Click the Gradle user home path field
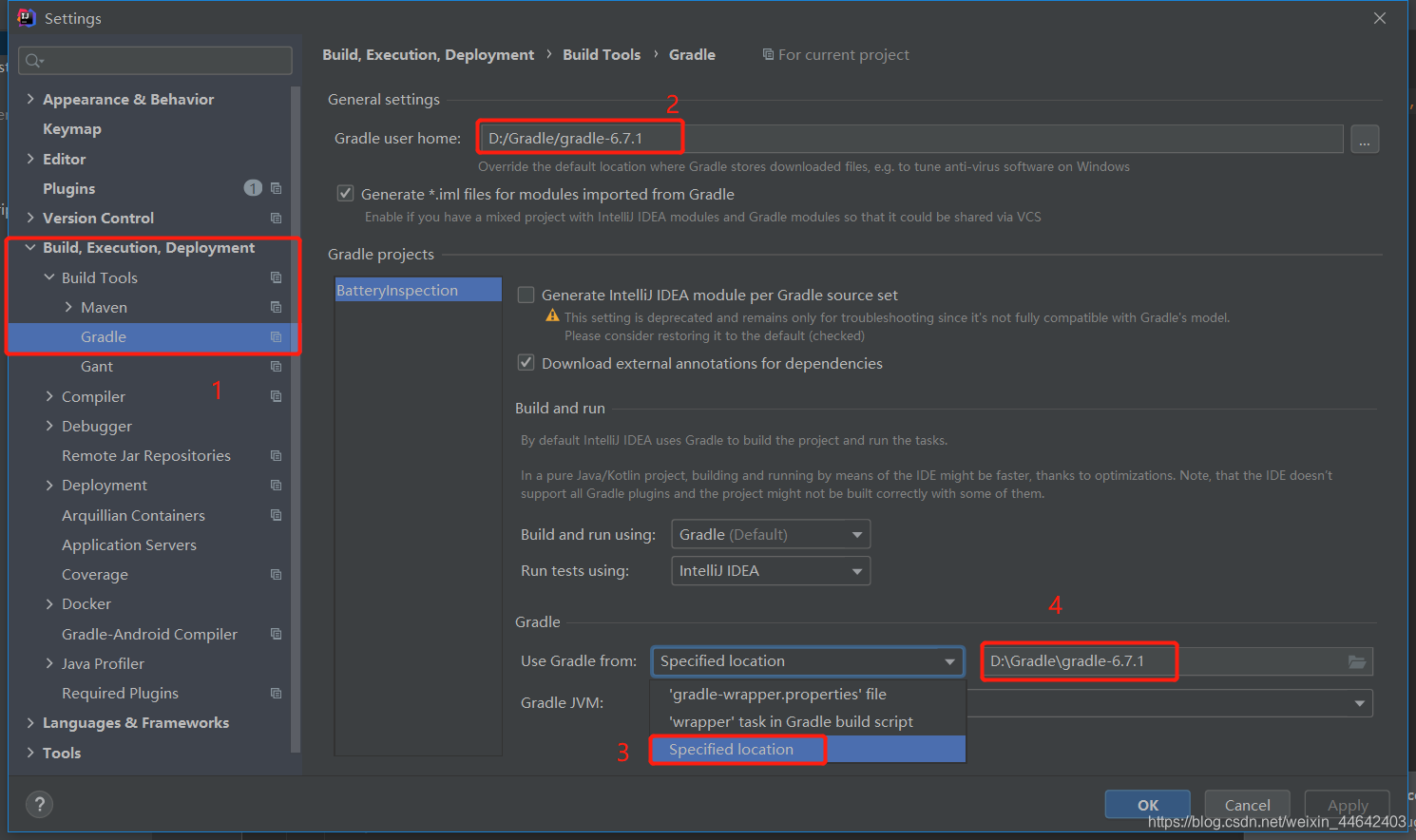The width and height of the screenshot is (1416, 840). [x=910, y=139]
